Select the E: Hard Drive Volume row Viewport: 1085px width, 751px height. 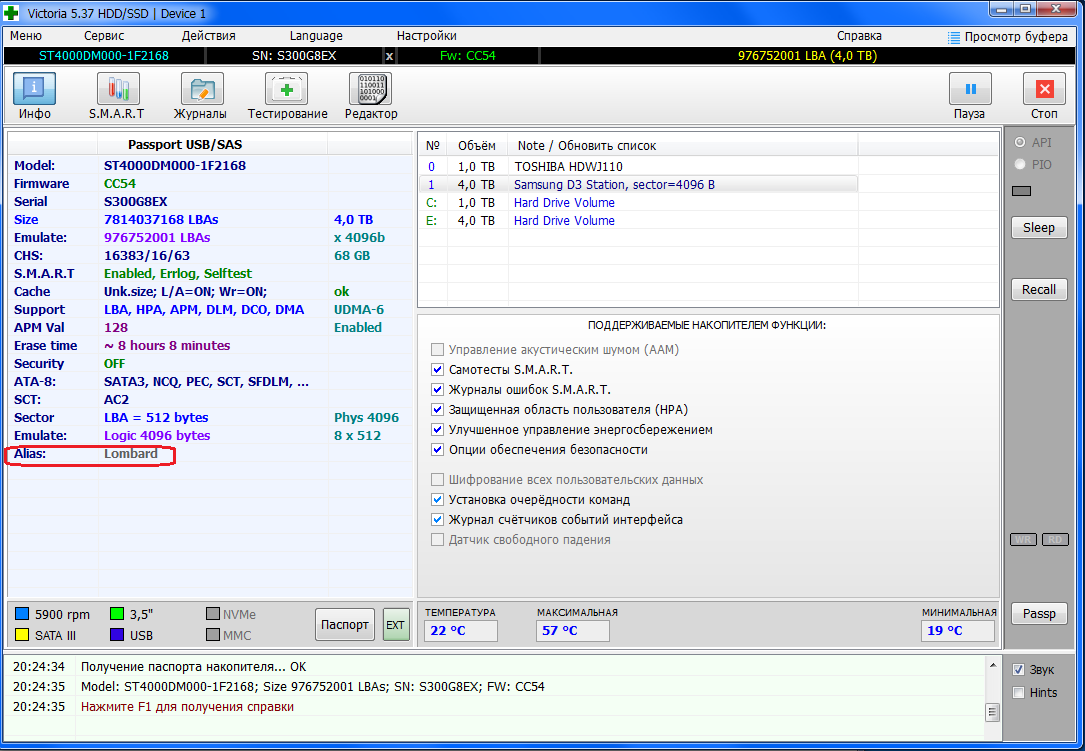638,221
